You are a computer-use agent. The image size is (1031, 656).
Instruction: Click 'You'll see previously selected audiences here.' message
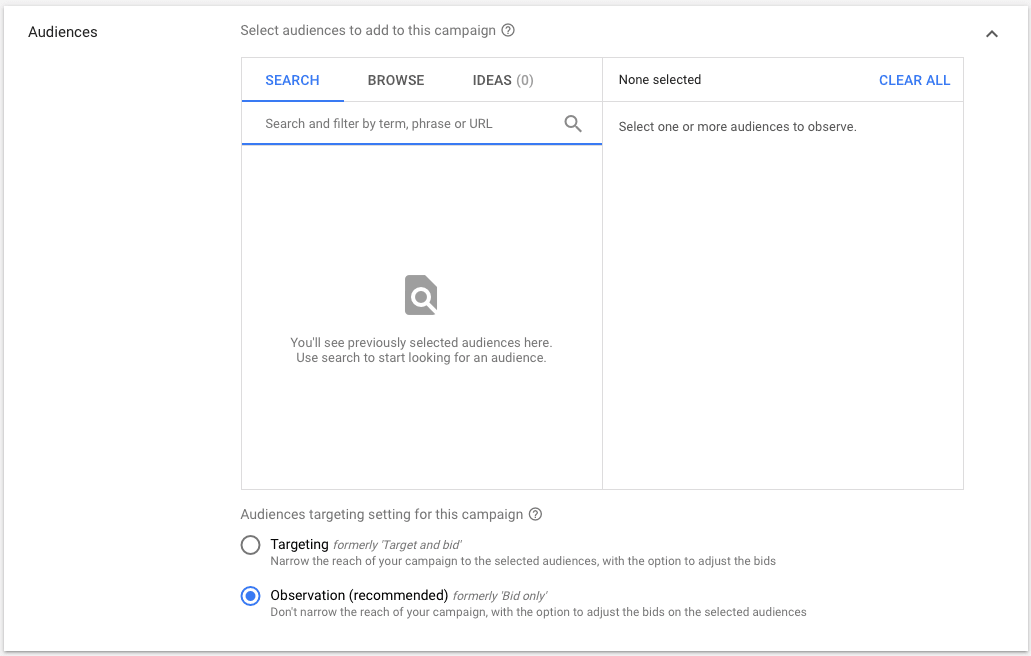pyautogui.click(x=421, y=342)
